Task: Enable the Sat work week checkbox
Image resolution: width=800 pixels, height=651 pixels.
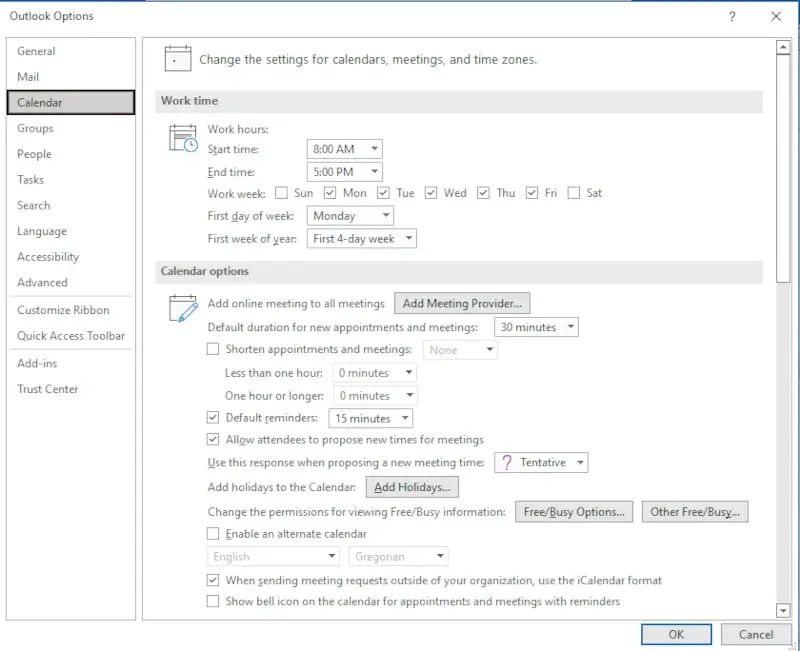Action: (x=573, y=193)
